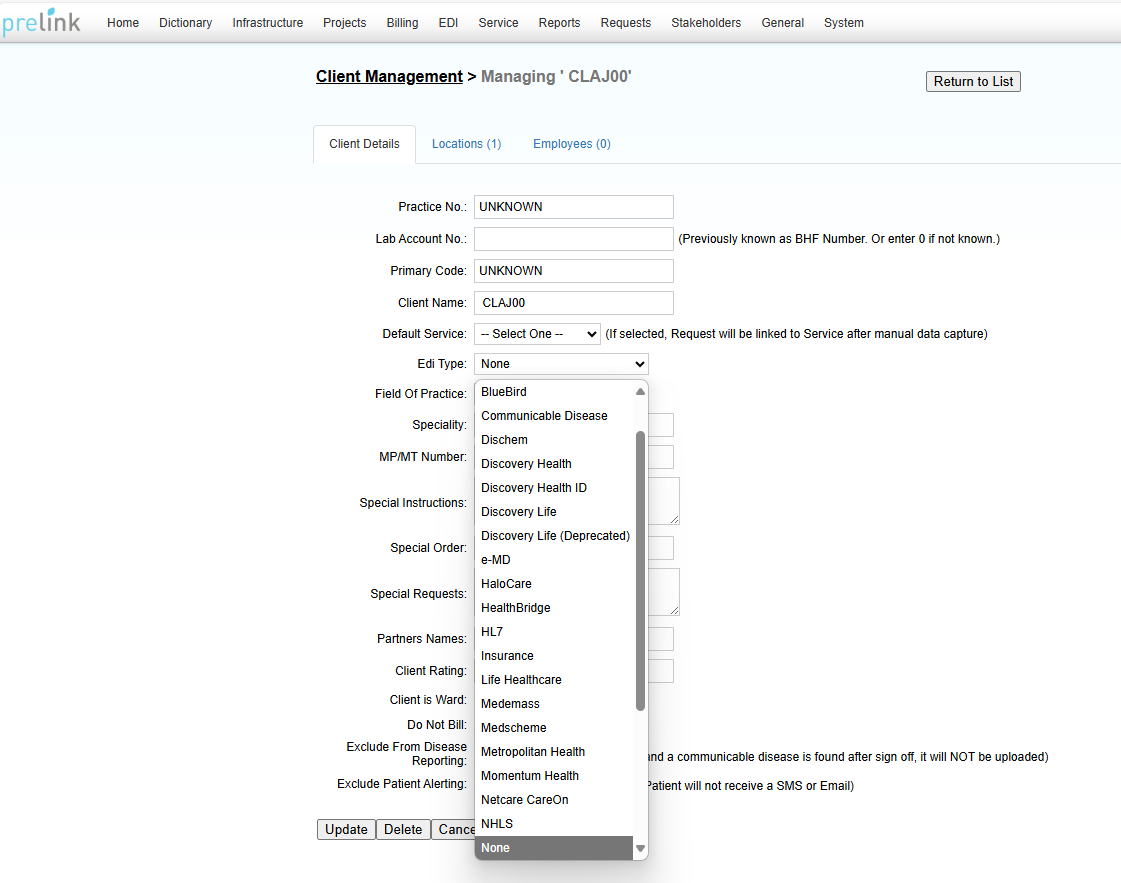The width and height of the screenshot is (1121, 883).
Task: Select HaloCare from the list
Action: point(554,583)
